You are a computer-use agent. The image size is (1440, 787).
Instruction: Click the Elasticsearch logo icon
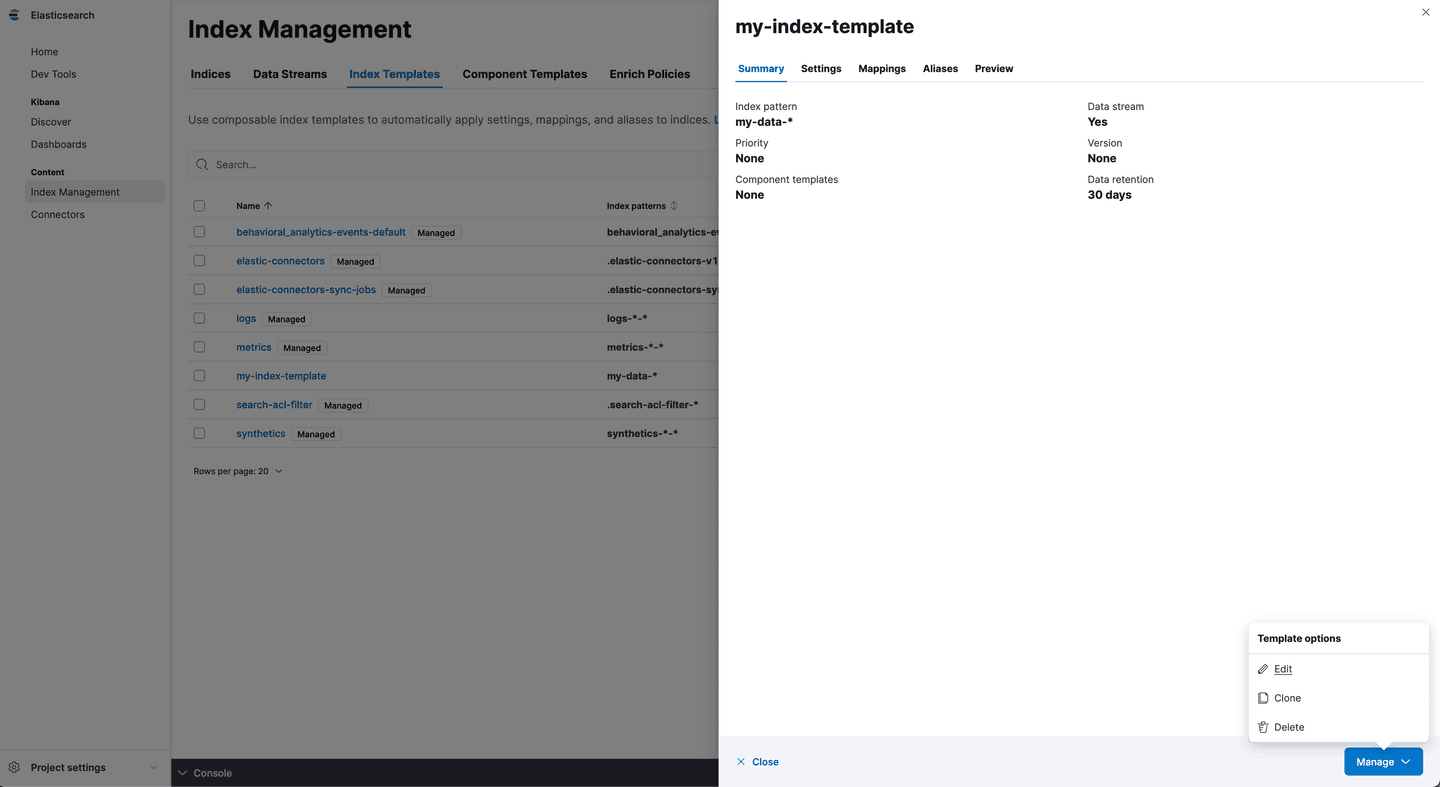point(14,15)
